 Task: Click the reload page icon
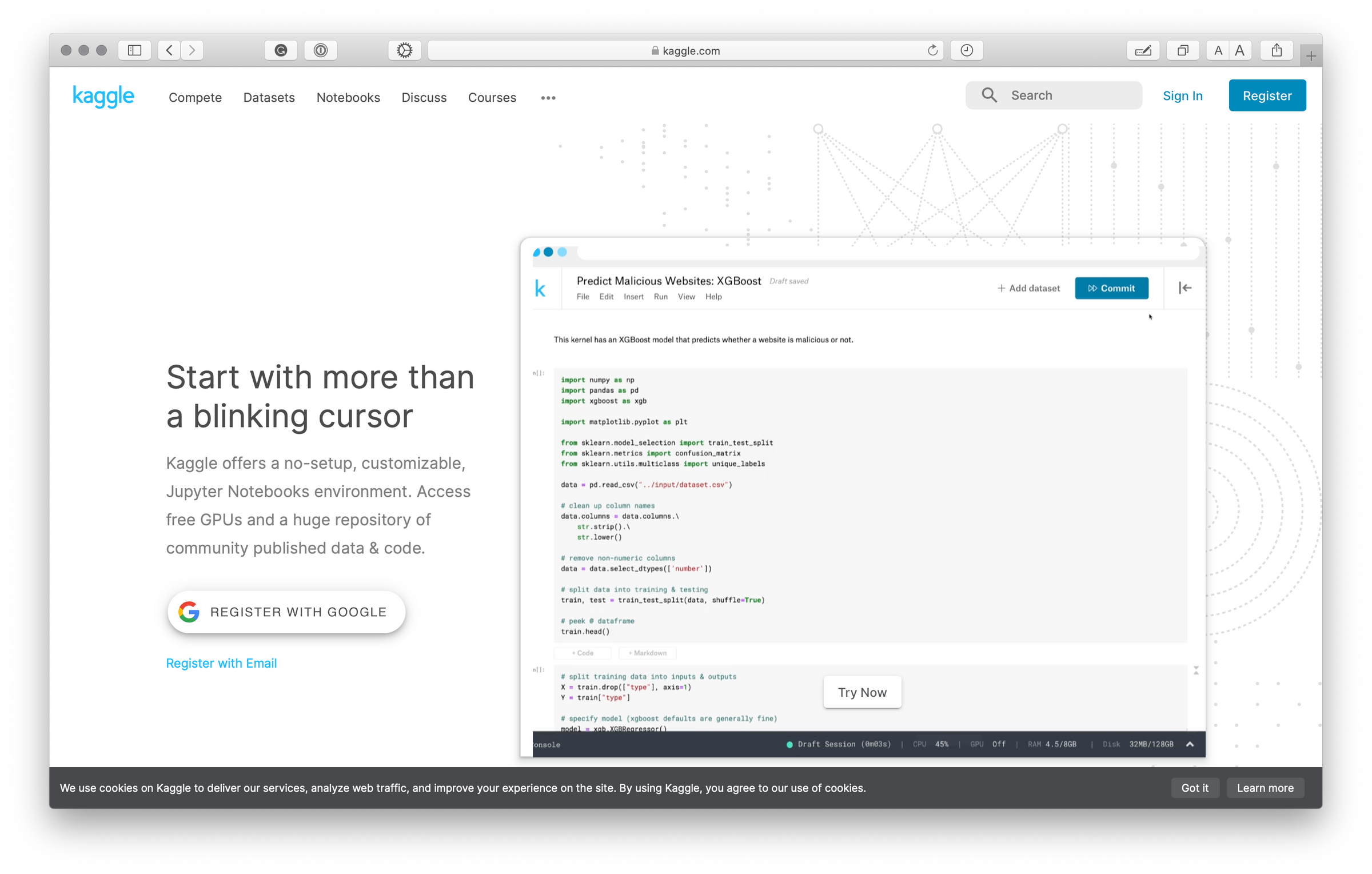pyautogui.click(x=932, y=50)
